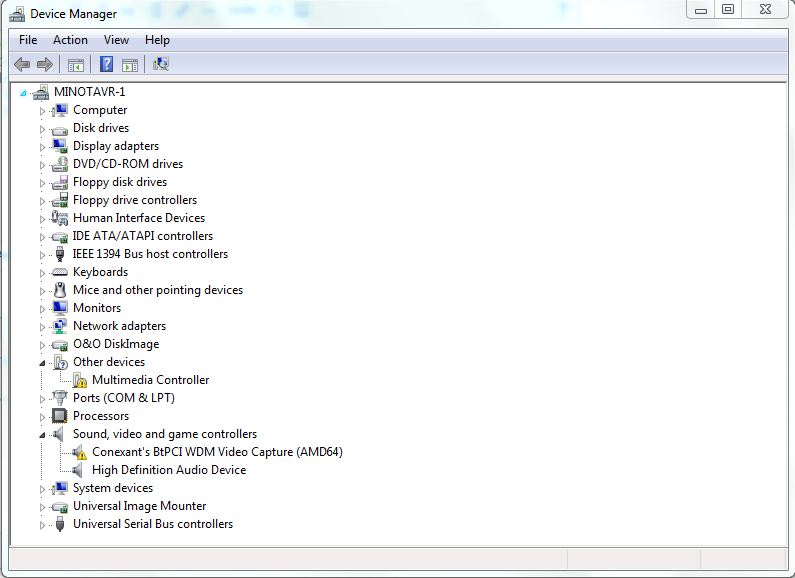Click the Forward arrow toolbar icon

45,64
